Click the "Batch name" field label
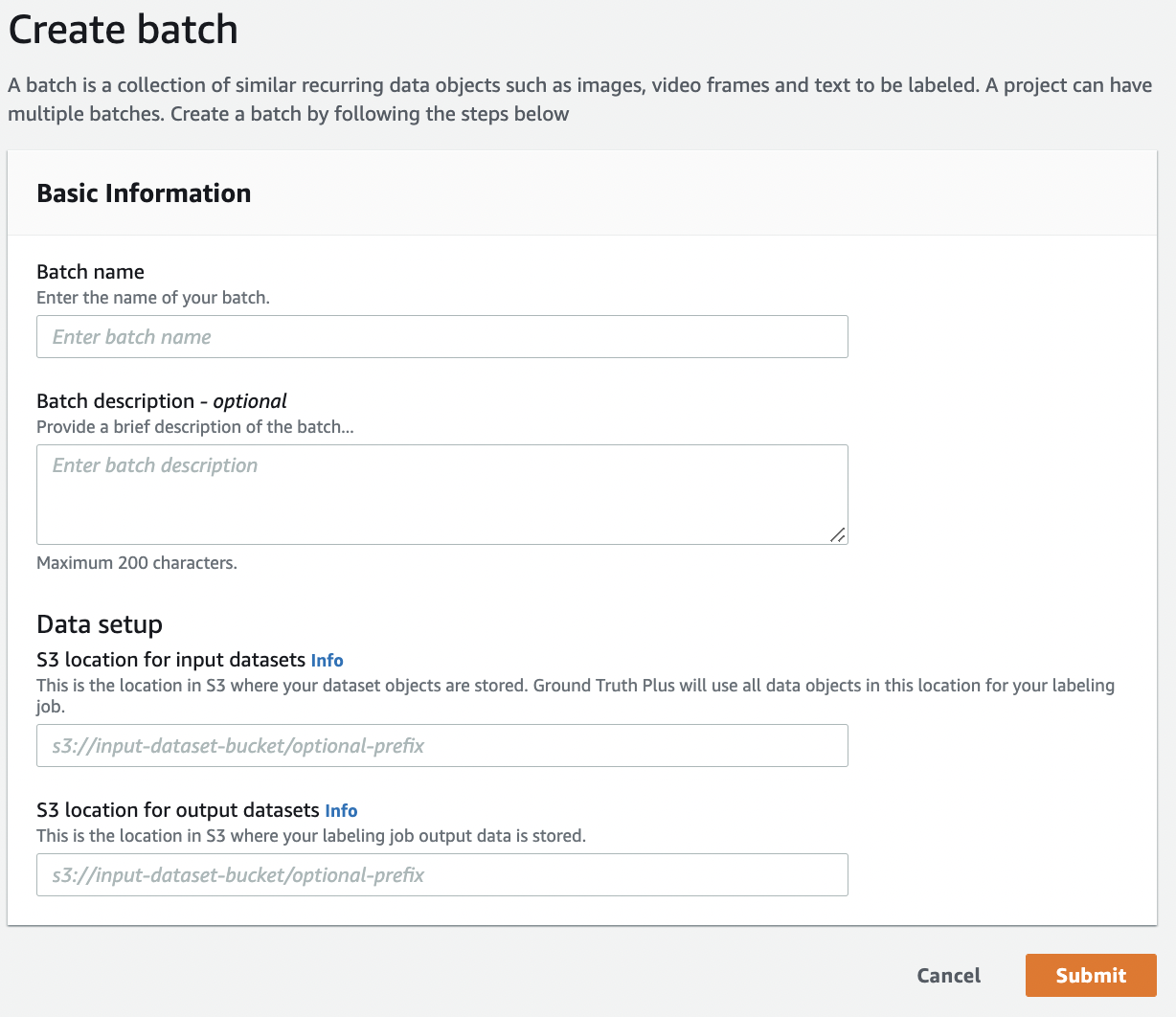The height and width of the screenshot is (1017, 1176). (x=90, y=272)
